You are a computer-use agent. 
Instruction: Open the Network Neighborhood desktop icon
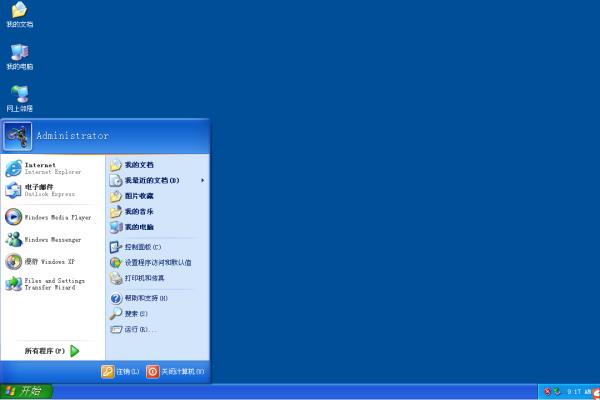pos(20,99)
